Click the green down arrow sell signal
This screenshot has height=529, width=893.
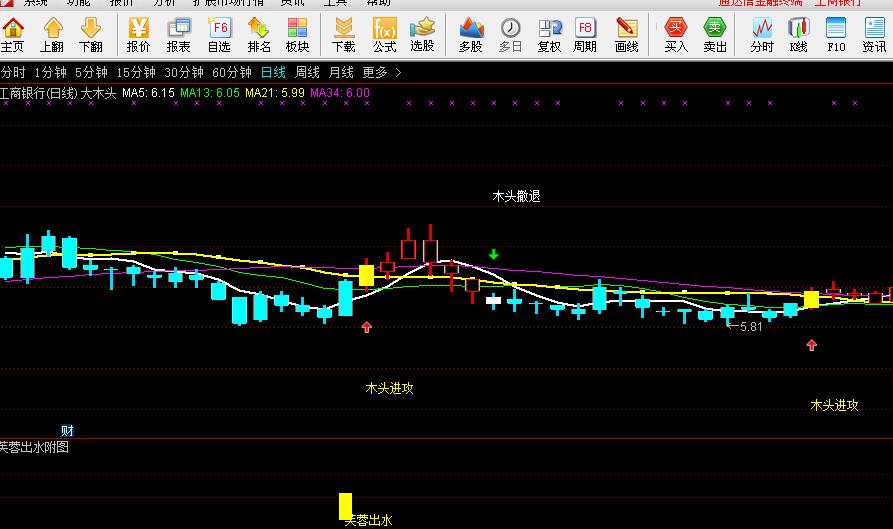click(x=494, y=254)
